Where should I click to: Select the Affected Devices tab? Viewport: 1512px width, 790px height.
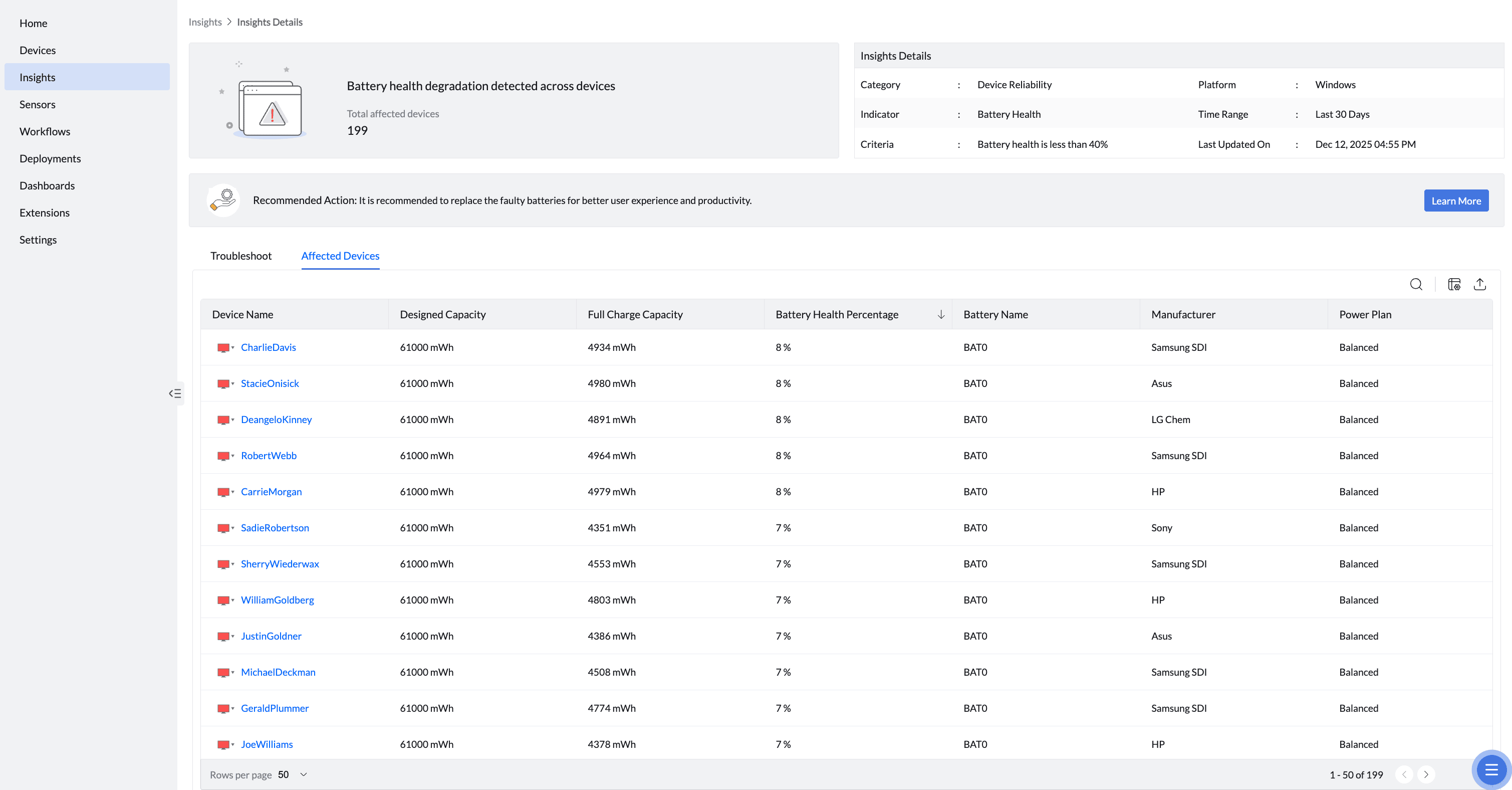tap(340, 256)
